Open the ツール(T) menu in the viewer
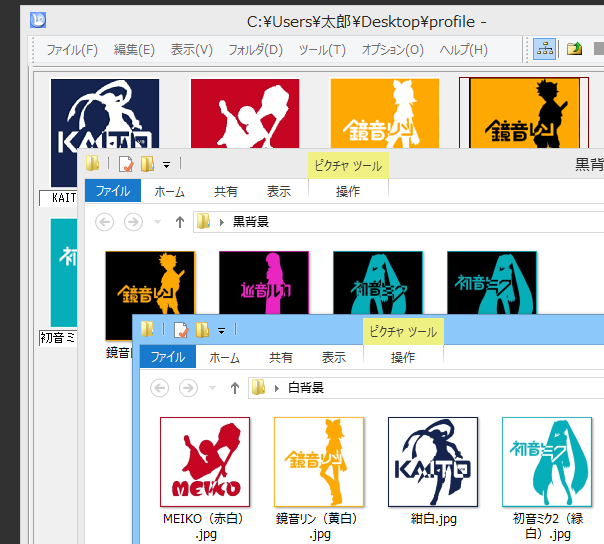 coord(321,50)
